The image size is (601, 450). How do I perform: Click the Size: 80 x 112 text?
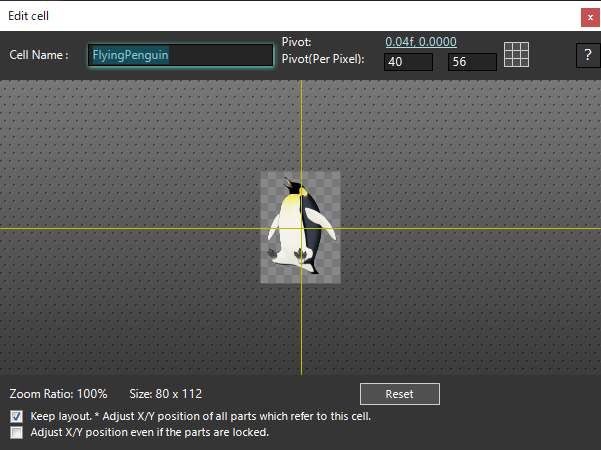(166, 394)
